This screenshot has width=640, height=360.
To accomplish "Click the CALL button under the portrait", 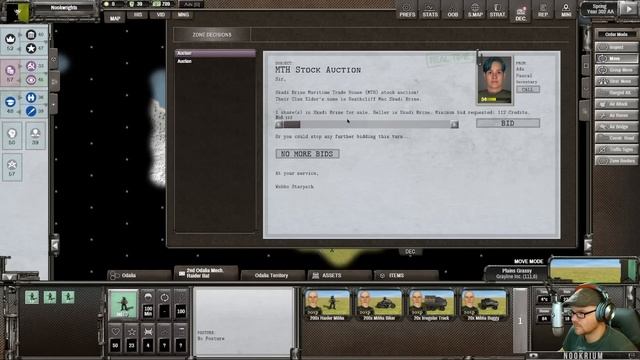I will click(528, 89).
